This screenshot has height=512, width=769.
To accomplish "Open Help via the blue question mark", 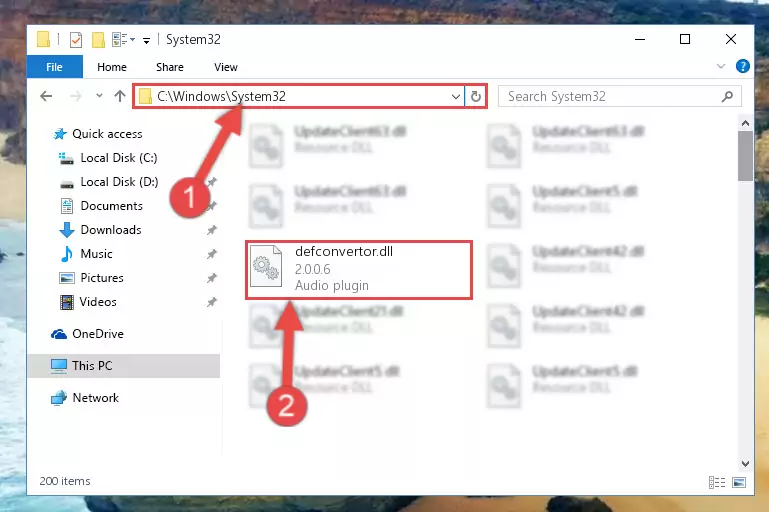I will click(743, 66).
